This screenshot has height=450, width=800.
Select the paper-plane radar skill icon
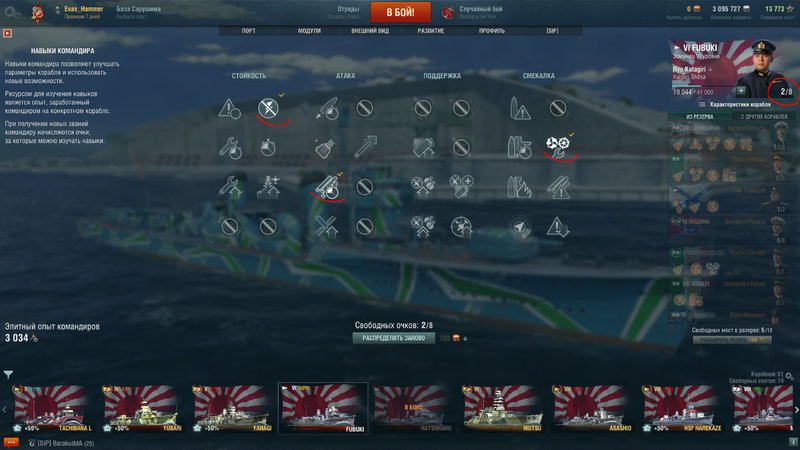point(519,227)
